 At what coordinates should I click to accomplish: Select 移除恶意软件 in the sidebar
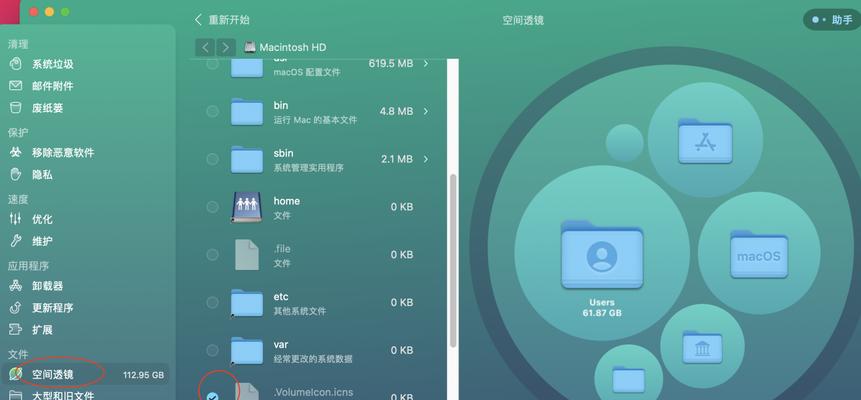coord(63,153)
